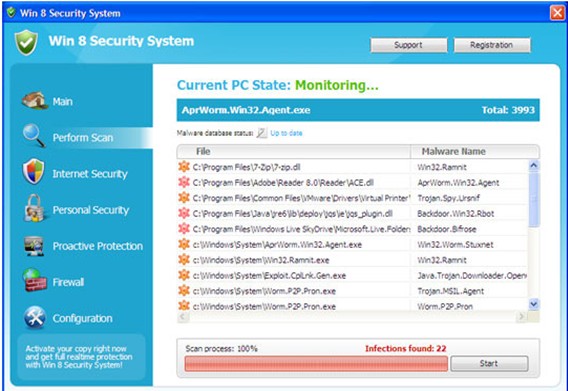The image size is (568, 391).
Task: Click the scan progress bar
Action: click(x=316, y=363)
